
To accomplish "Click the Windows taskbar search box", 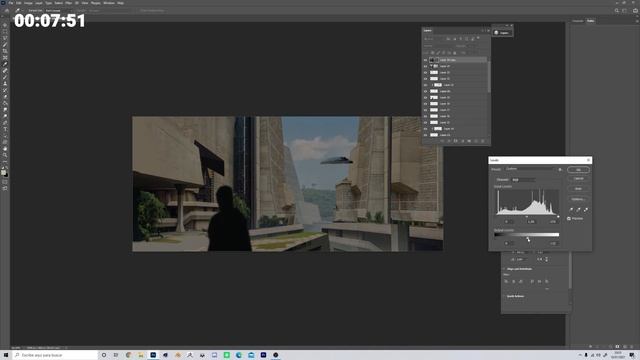I will (x=55, y=355).
